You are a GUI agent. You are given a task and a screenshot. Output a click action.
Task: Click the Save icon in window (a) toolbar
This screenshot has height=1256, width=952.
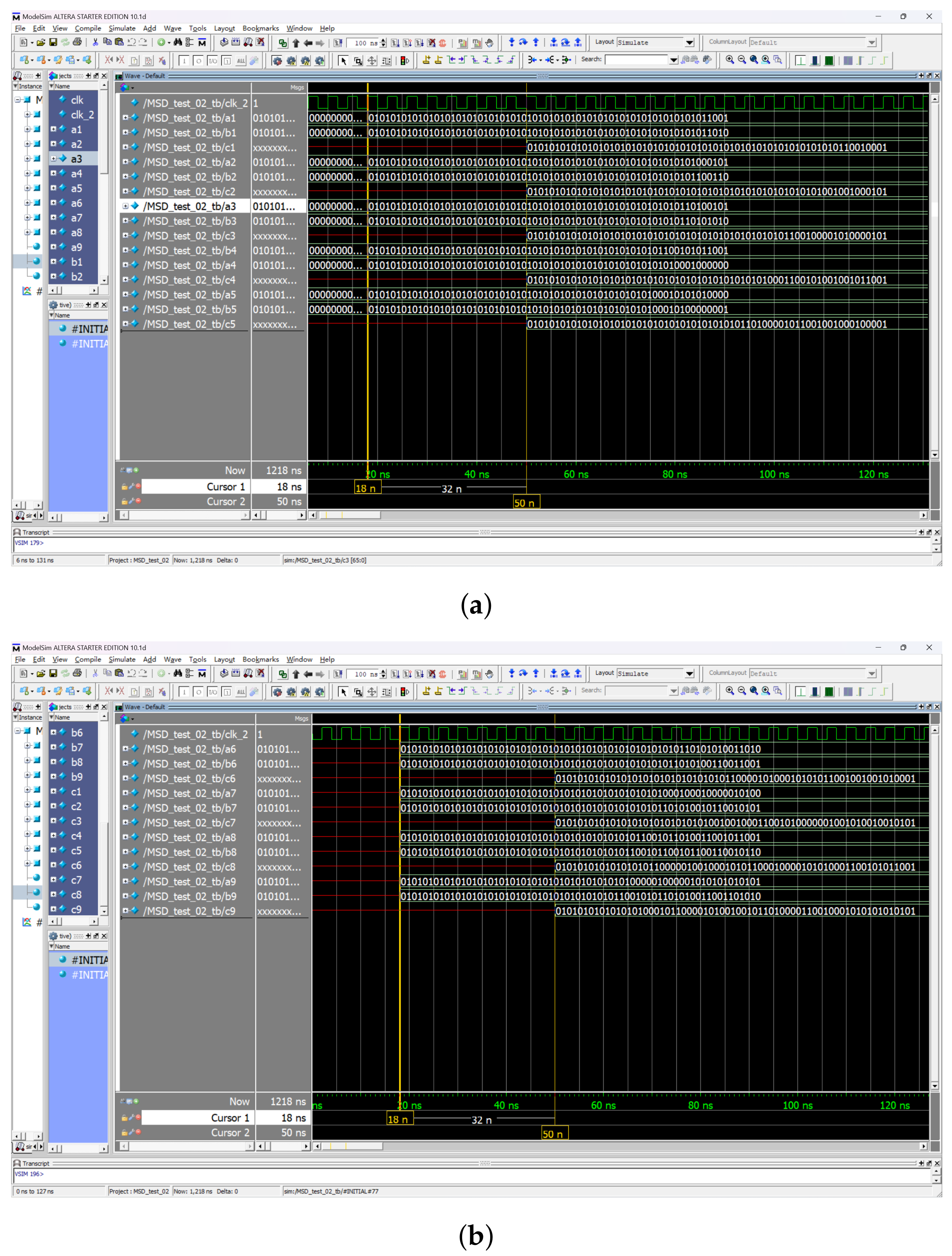click(53, 42)
